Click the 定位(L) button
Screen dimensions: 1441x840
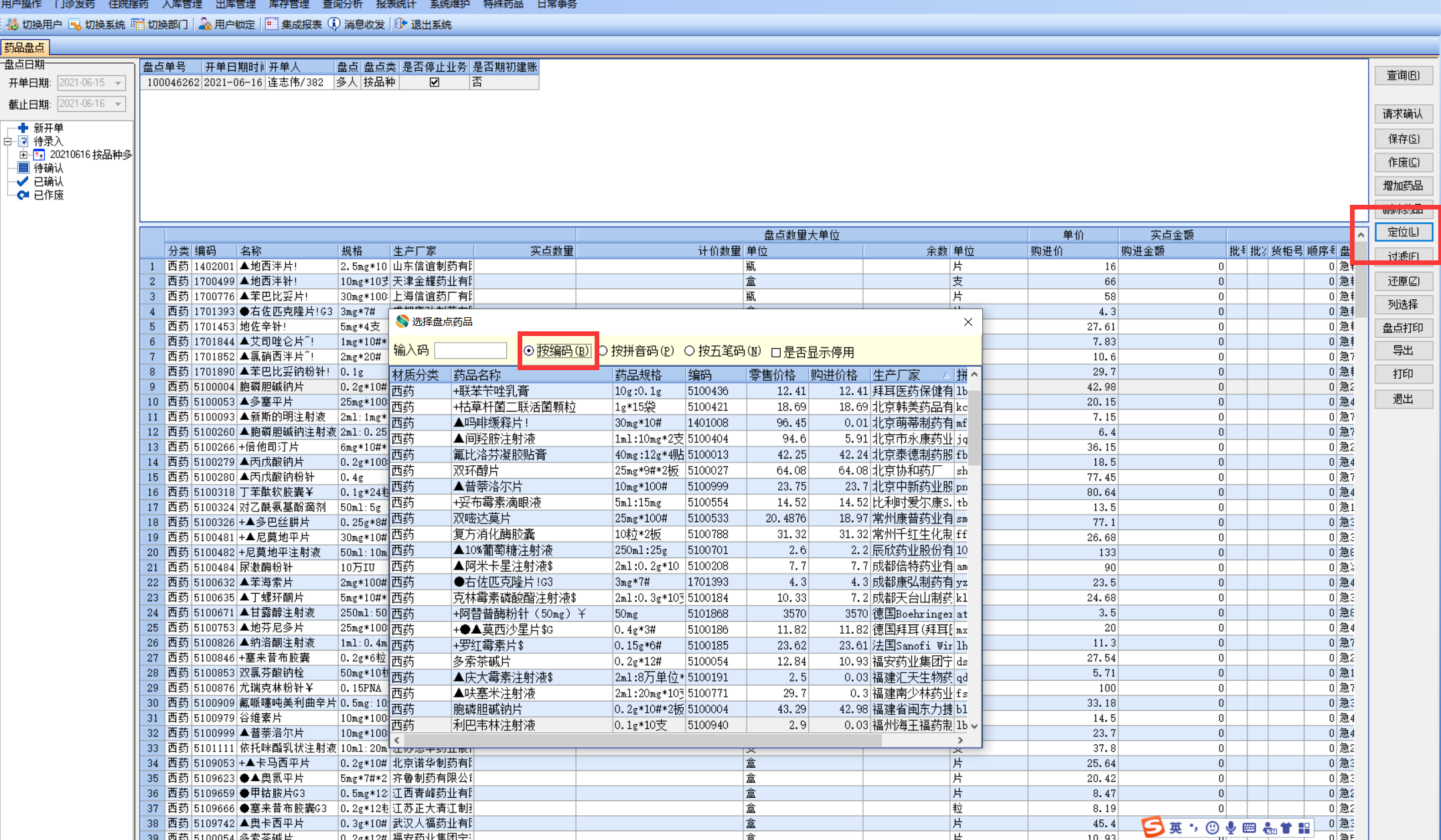tap(1403, 232)
